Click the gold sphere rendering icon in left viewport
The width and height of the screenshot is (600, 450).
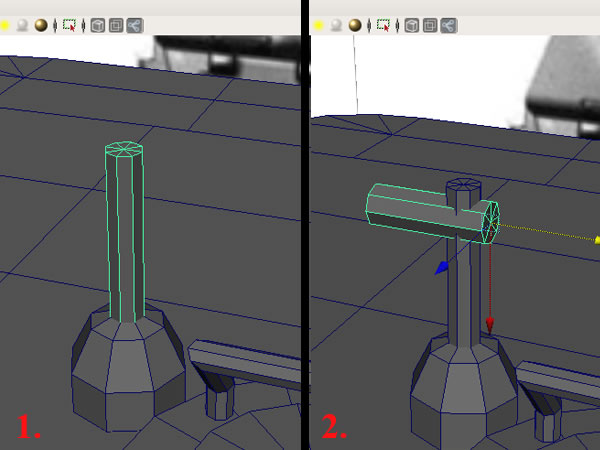(x=41, y=25)
